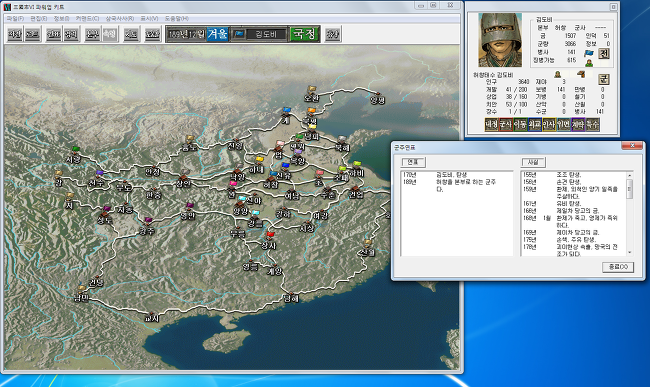Select the 내정 command icon
Image resolution: width=650 pixels, height=387 pixels.
(x=491, y=124)
